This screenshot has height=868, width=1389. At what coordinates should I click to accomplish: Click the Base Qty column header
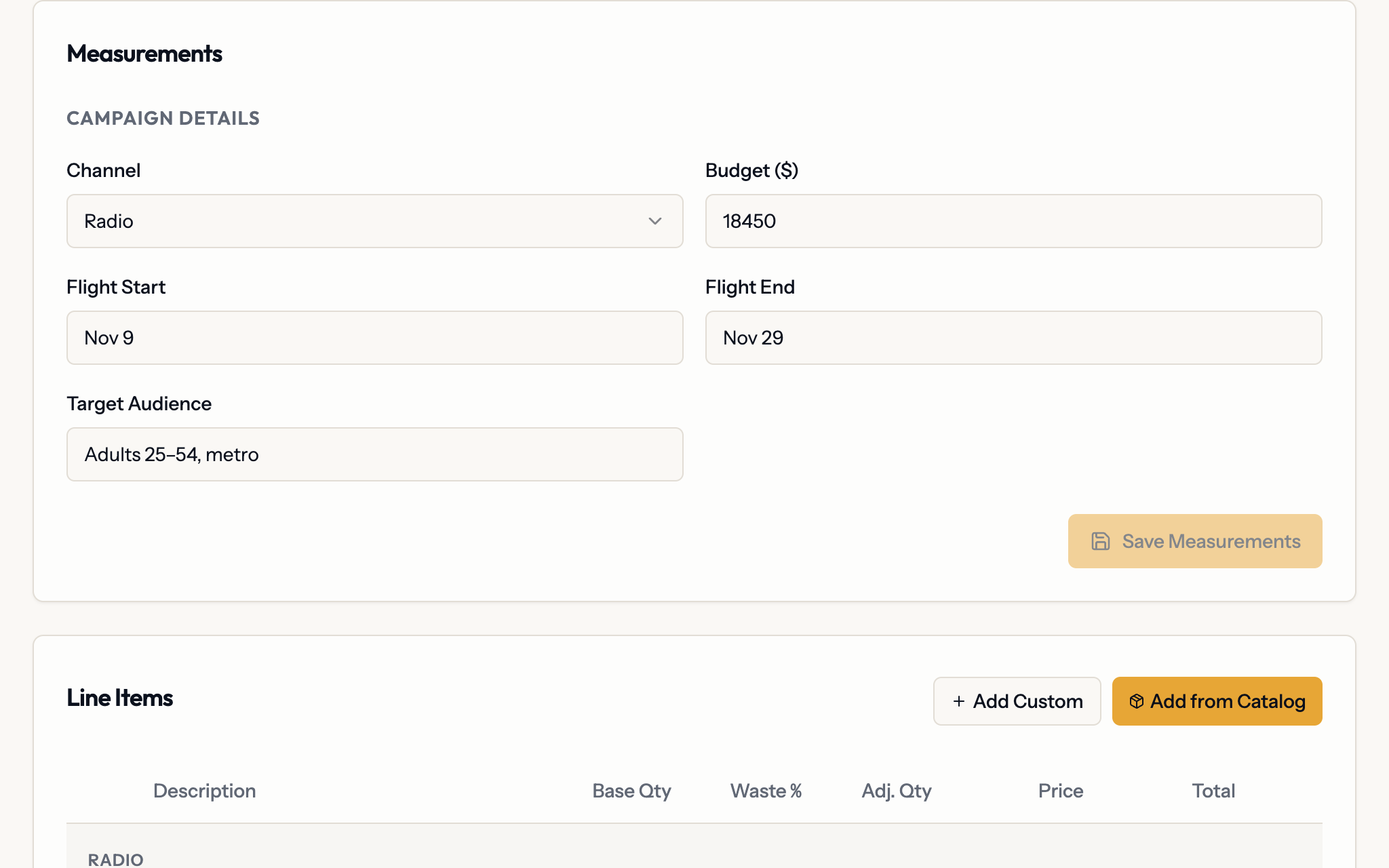tap(631, 791)
